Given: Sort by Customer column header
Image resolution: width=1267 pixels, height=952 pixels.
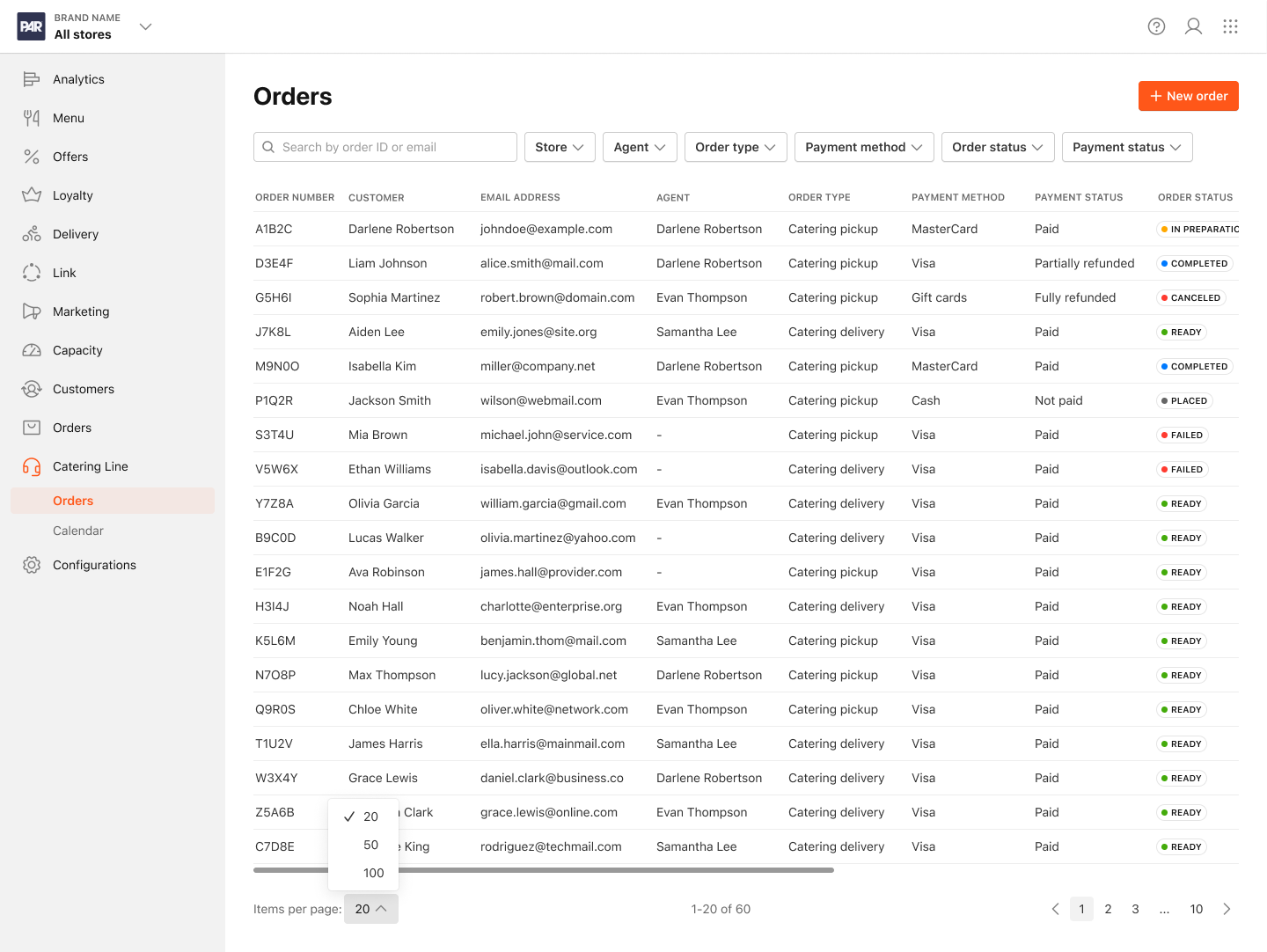Looking at the screenshot, I should [x=377, y=197].
